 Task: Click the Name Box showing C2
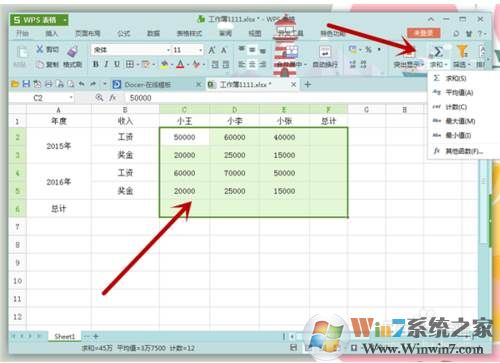(38, 98)
